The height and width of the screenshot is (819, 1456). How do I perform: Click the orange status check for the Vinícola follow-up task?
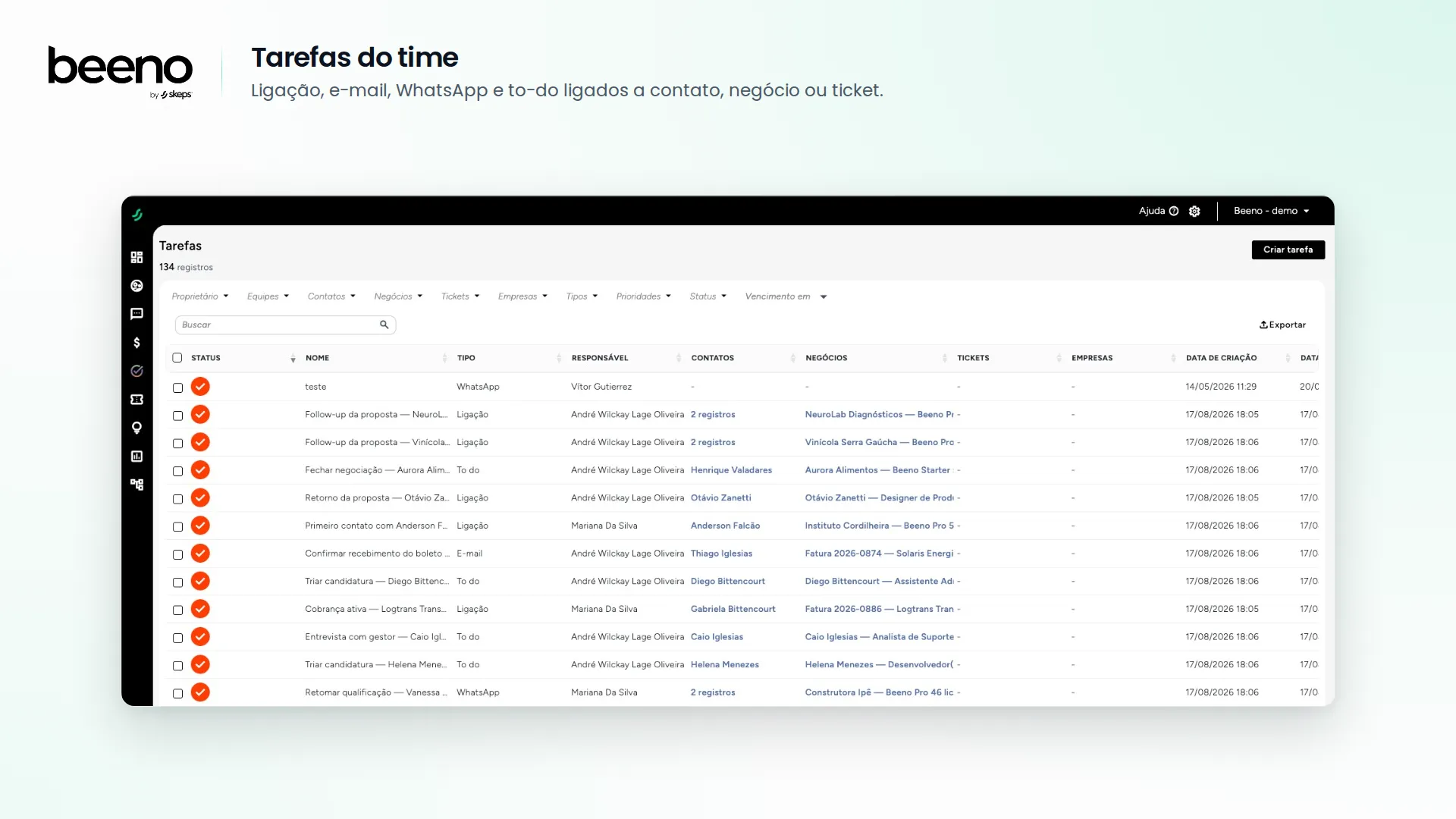coord(200,442)
